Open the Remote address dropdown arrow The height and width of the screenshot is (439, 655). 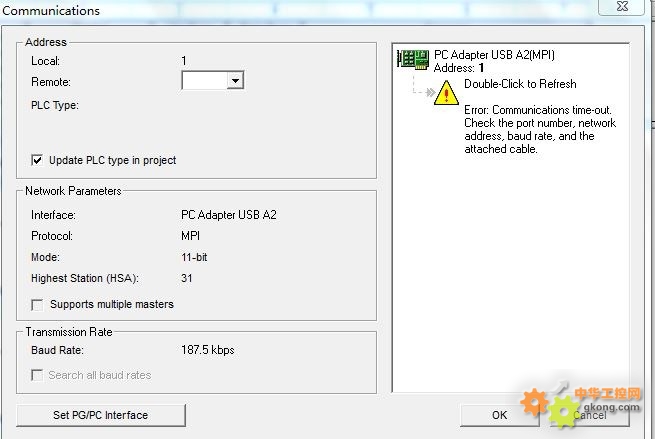point(235,80)
